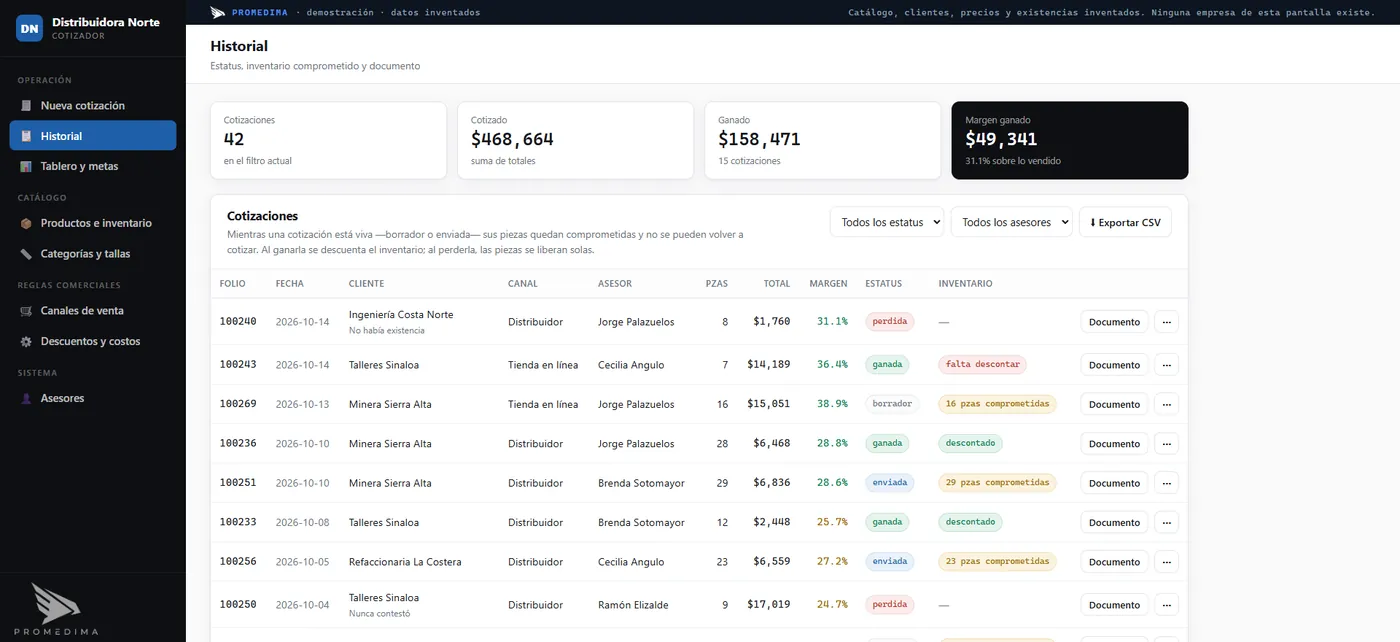
Task: Click the falta descontar inventory badge
Action: point(982,365)
